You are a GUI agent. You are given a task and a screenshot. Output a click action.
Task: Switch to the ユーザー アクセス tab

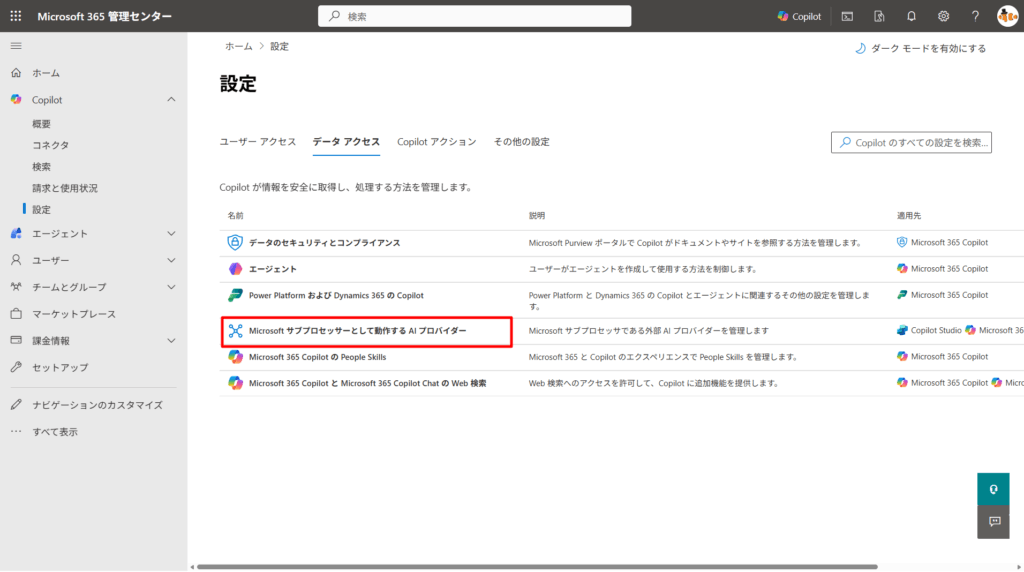(258, 142)
